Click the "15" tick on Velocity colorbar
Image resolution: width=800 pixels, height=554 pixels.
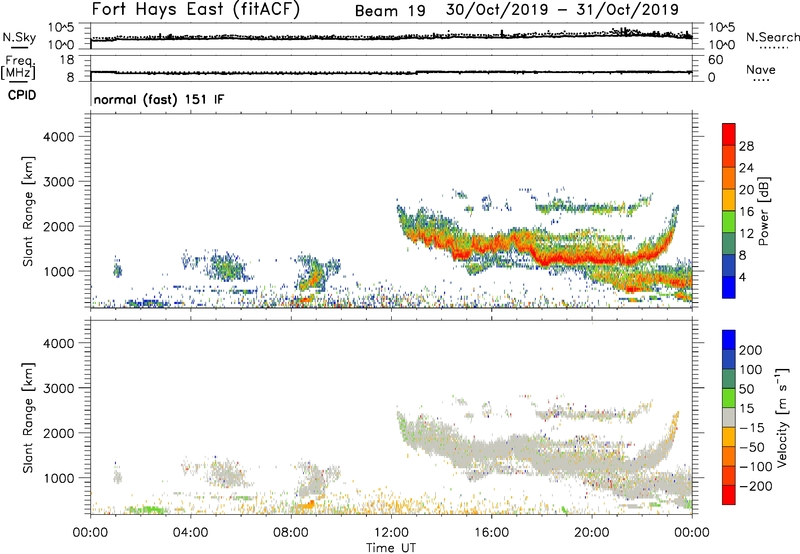pos(746,409)
